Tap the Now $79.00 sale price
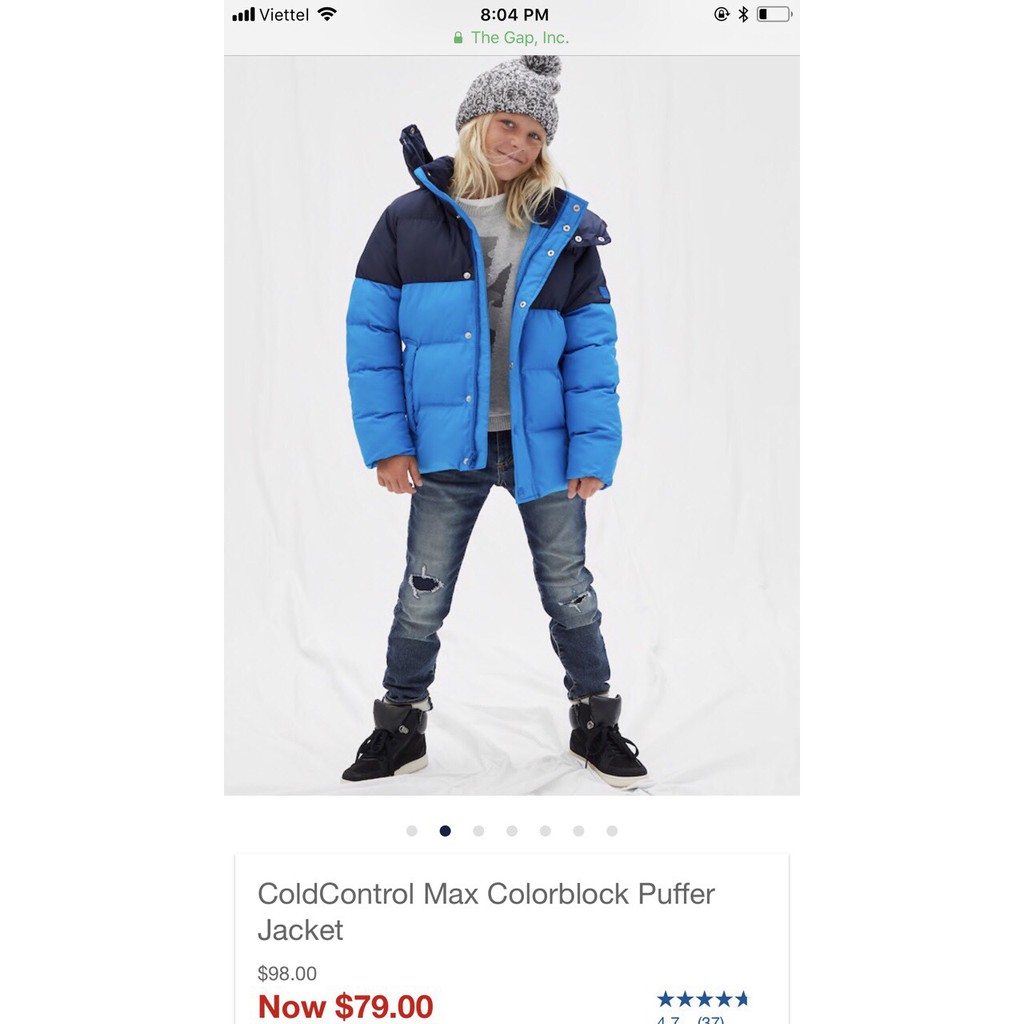Screen dimensions: 1024x1024 (345, 1006)
